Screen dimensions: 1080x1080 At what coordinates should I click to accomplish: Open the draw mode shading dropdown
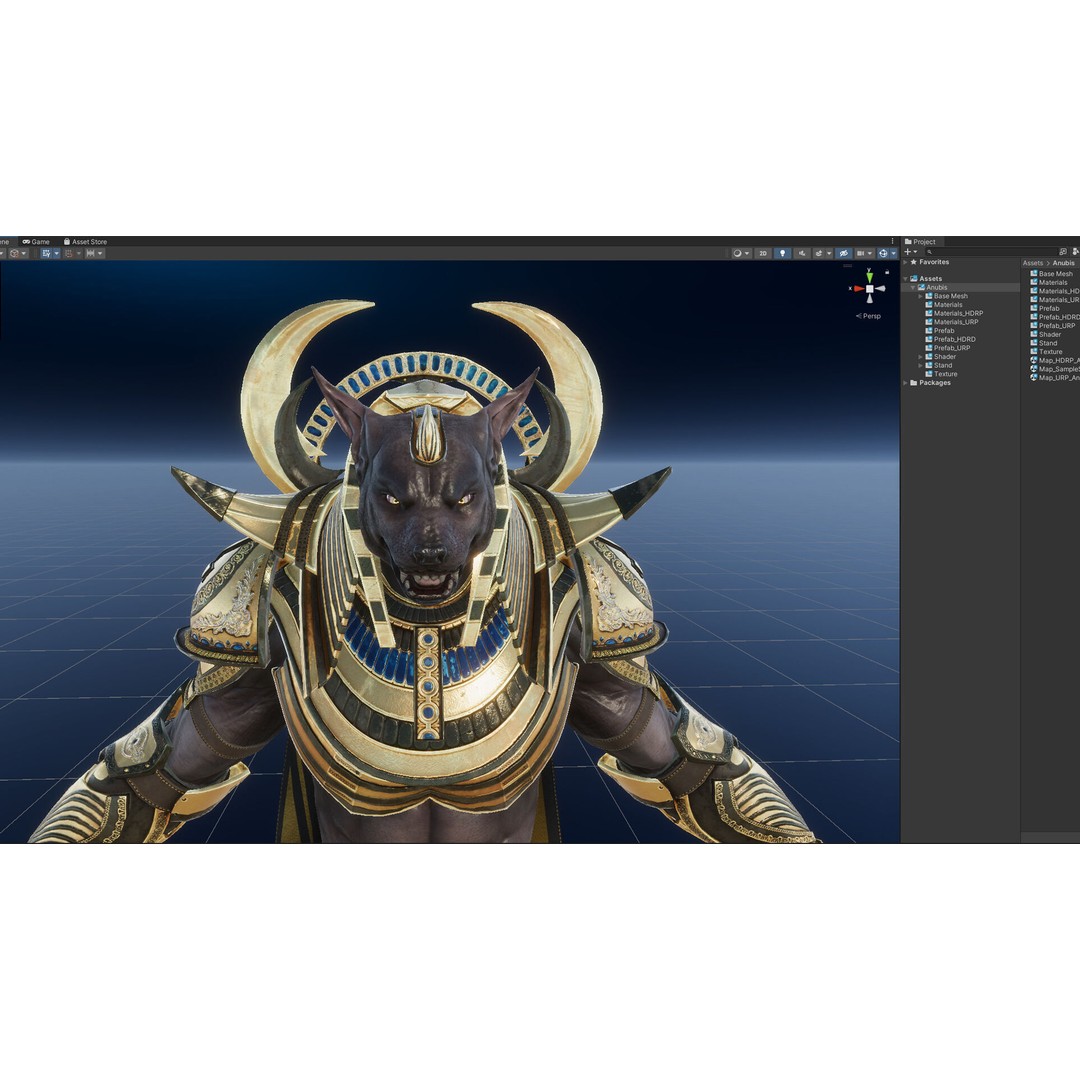click(742, 253)
